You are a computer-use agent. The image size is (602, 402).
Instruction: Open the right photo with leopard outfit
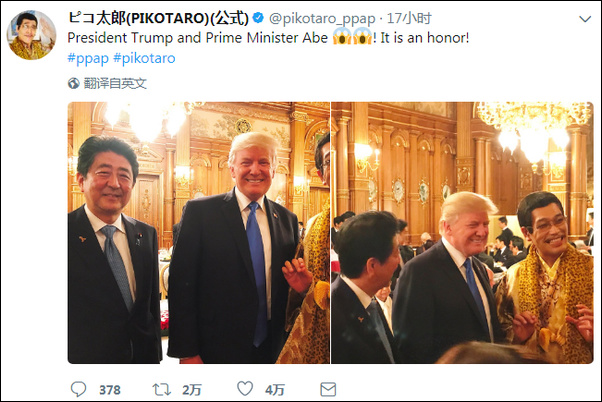[x=462, y=233]
